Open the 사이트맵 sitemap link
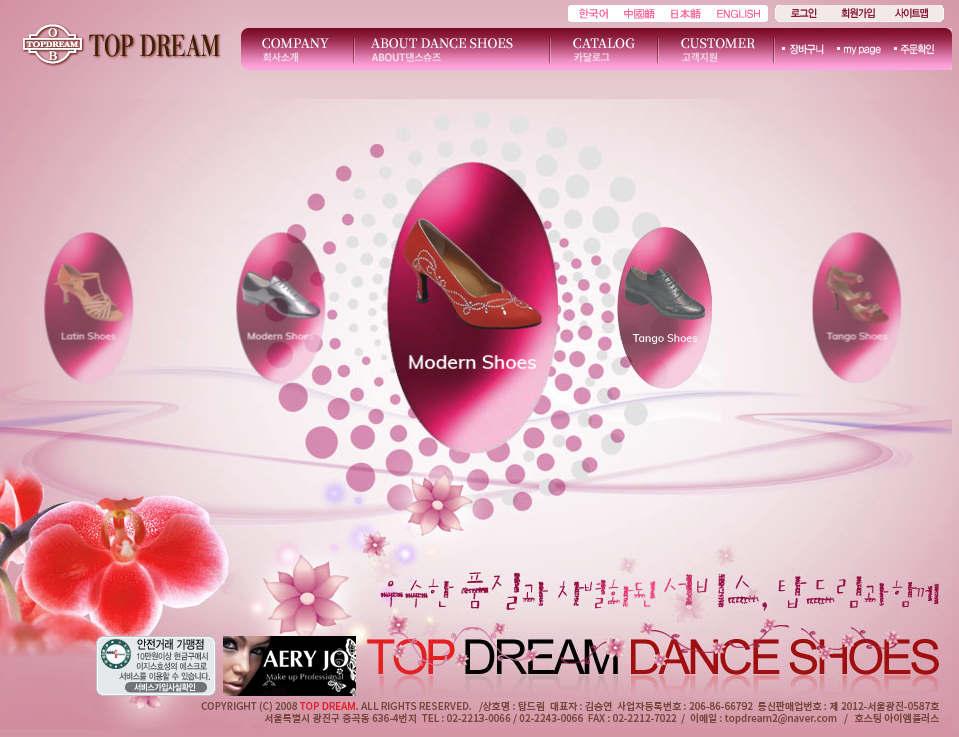 (x=911, y=13)
